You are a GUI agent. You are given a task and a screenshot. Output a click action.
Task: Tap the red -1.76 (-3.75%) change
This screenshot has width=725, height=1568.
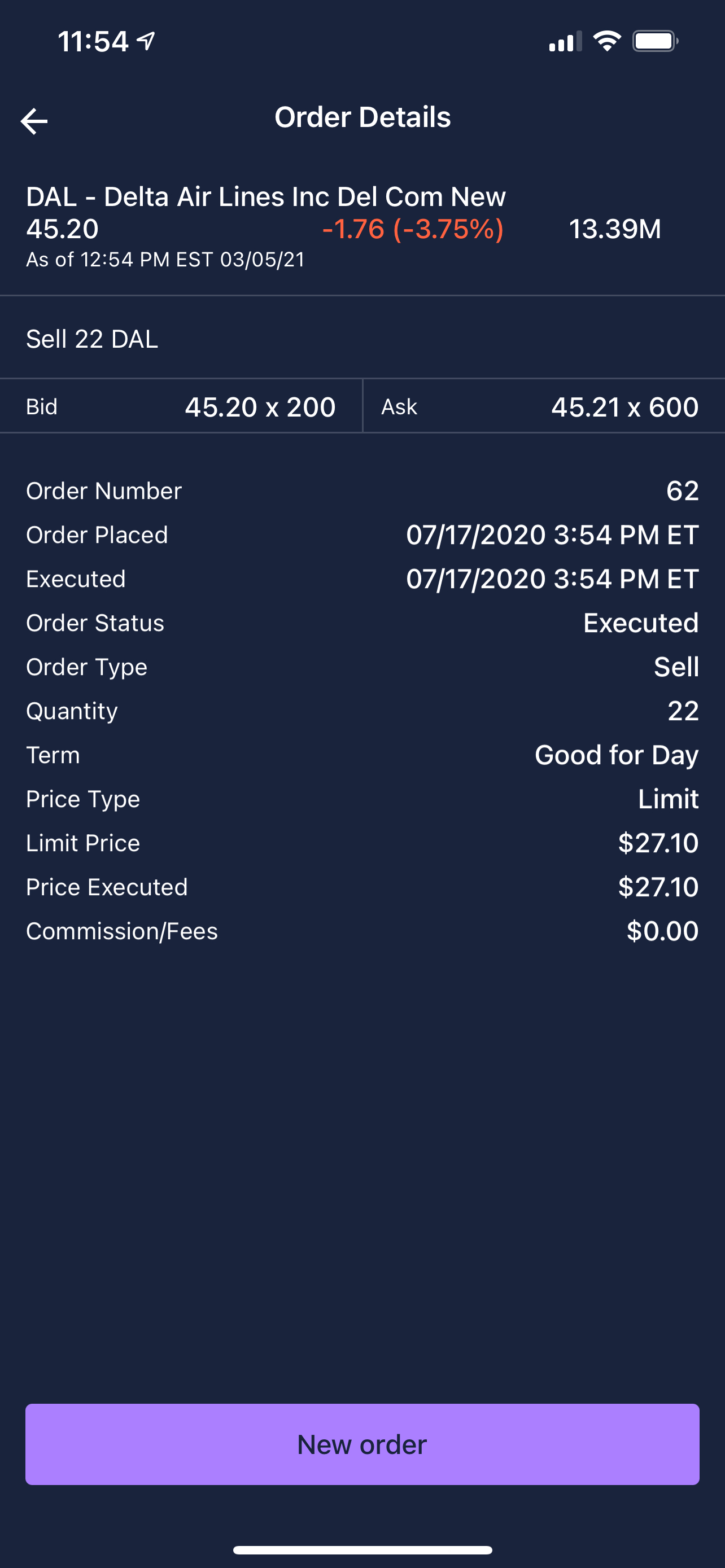[413, 229]
